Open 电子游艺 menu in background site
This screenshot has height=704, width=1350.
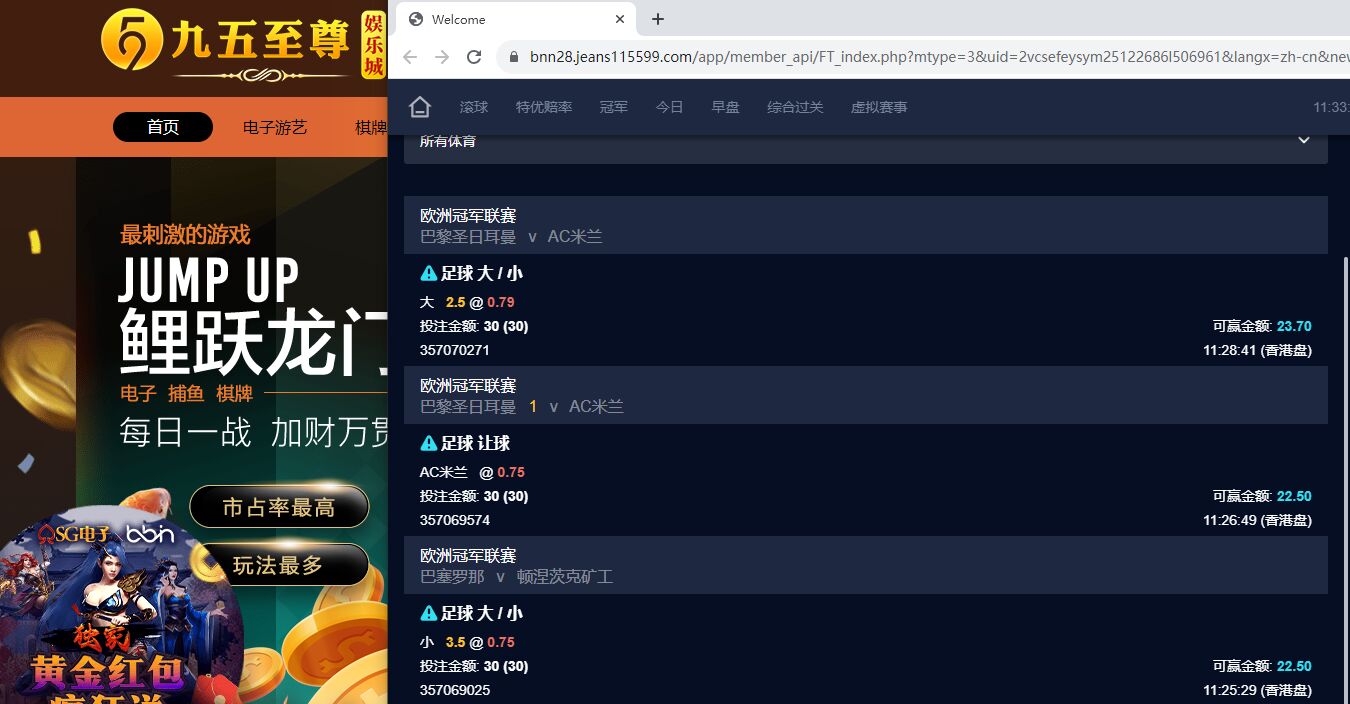pyautogui.click(x=275, y=127)
